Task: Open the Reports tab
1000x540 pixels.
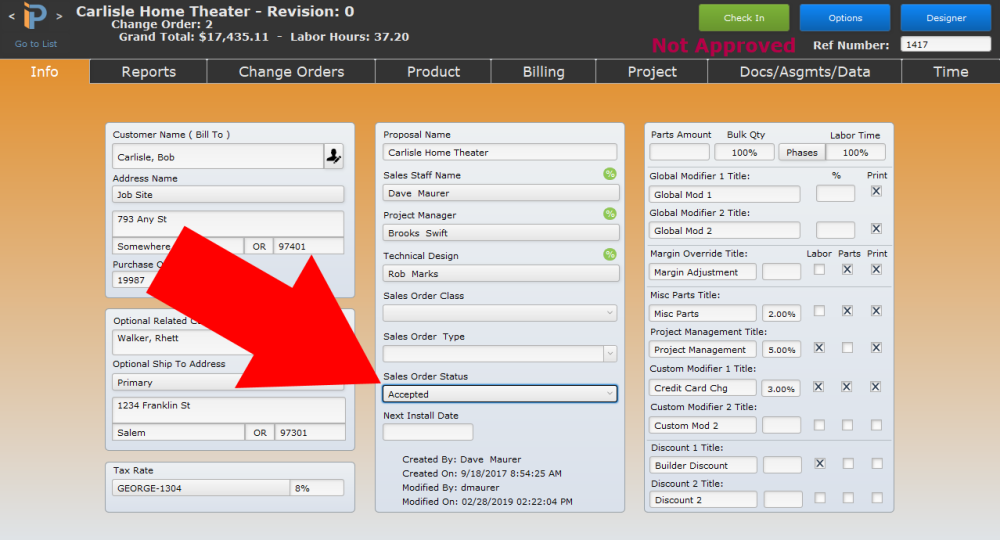Action: 149,71
